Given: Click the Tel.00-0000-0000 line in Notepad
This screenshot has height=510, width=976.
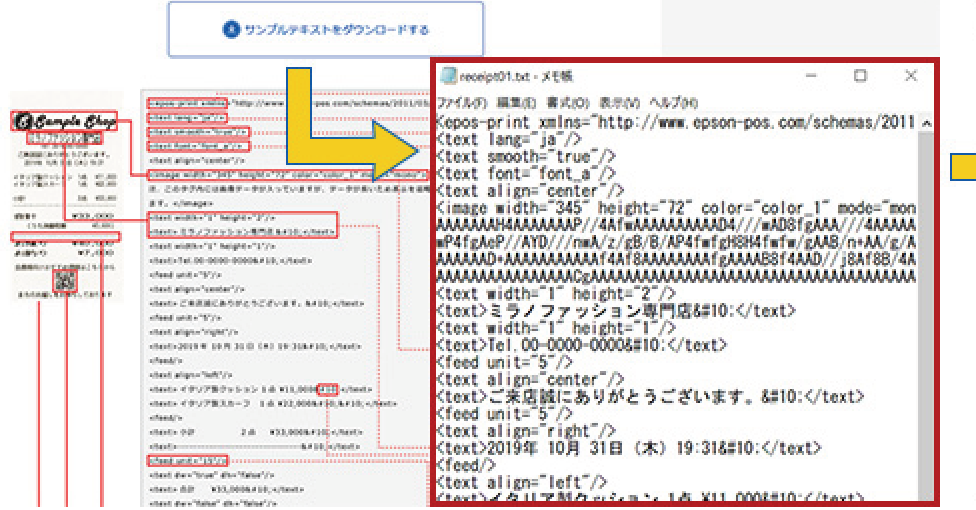Looking at the screenshot, I should [x=582, y=345].
